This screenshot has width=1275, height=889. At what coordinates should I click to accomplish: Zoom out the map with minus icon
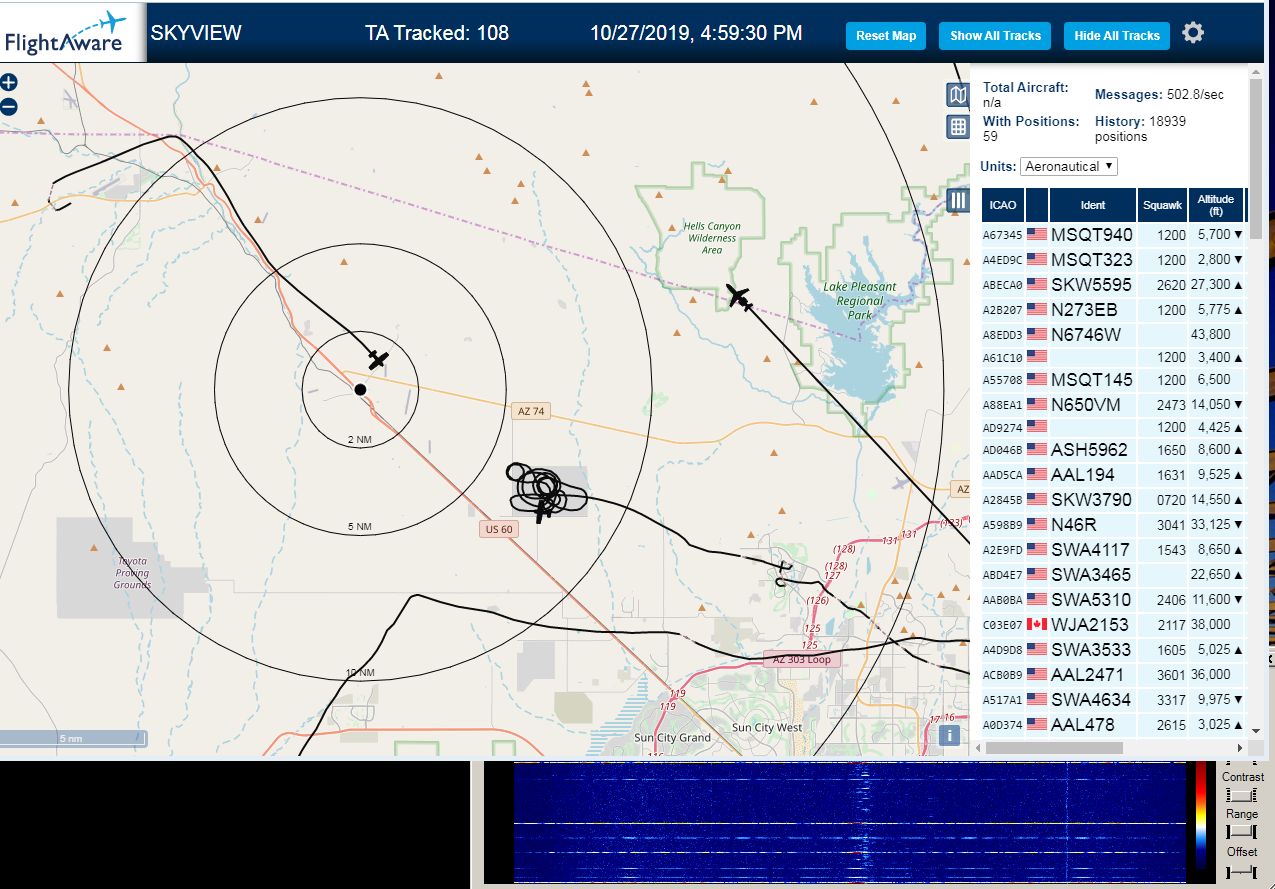(9, 106)
